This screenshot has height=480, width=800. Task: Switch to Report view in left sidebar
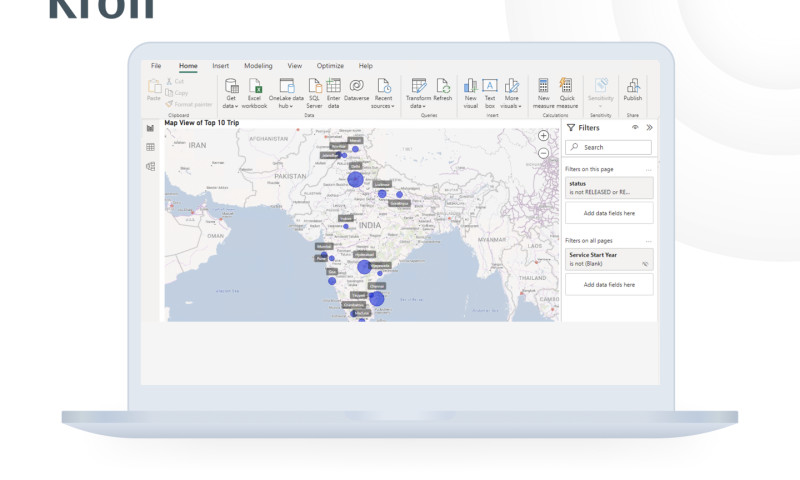click(150, 128)
